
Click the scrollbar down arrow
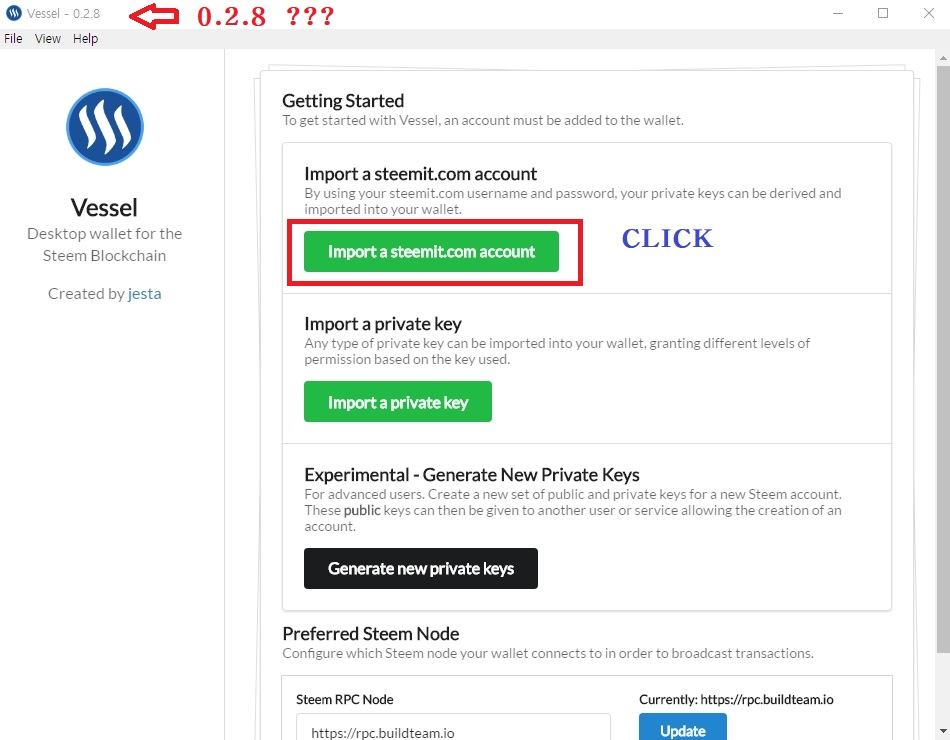click(943, 731)
